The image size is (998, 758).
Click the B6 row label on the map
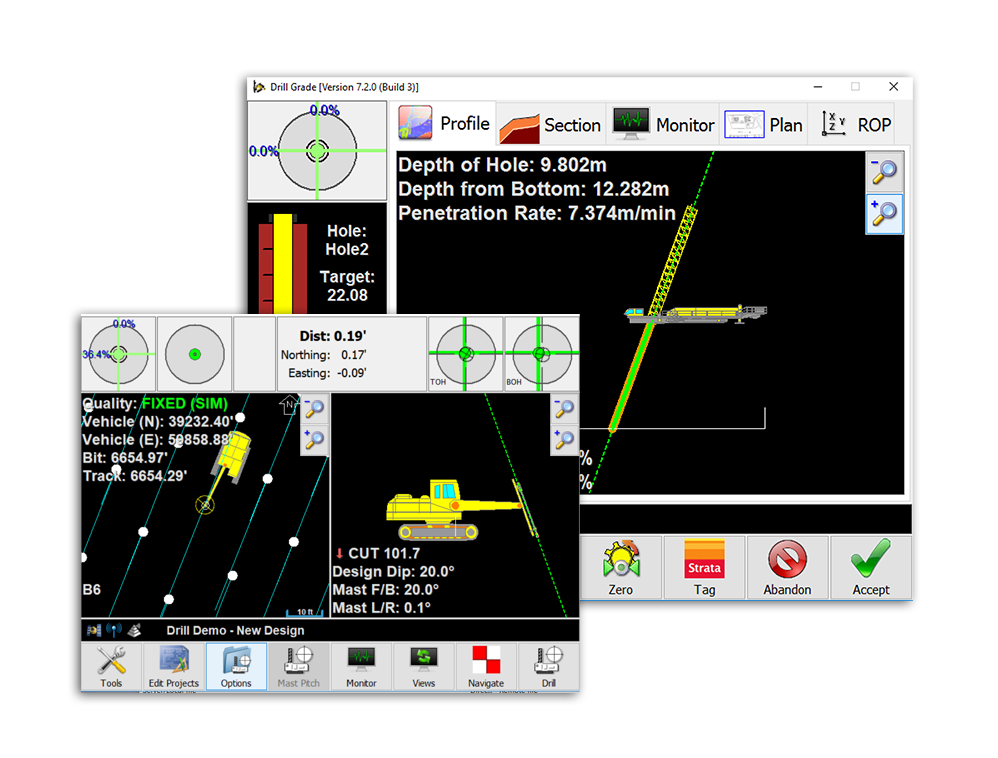point(92,589)
